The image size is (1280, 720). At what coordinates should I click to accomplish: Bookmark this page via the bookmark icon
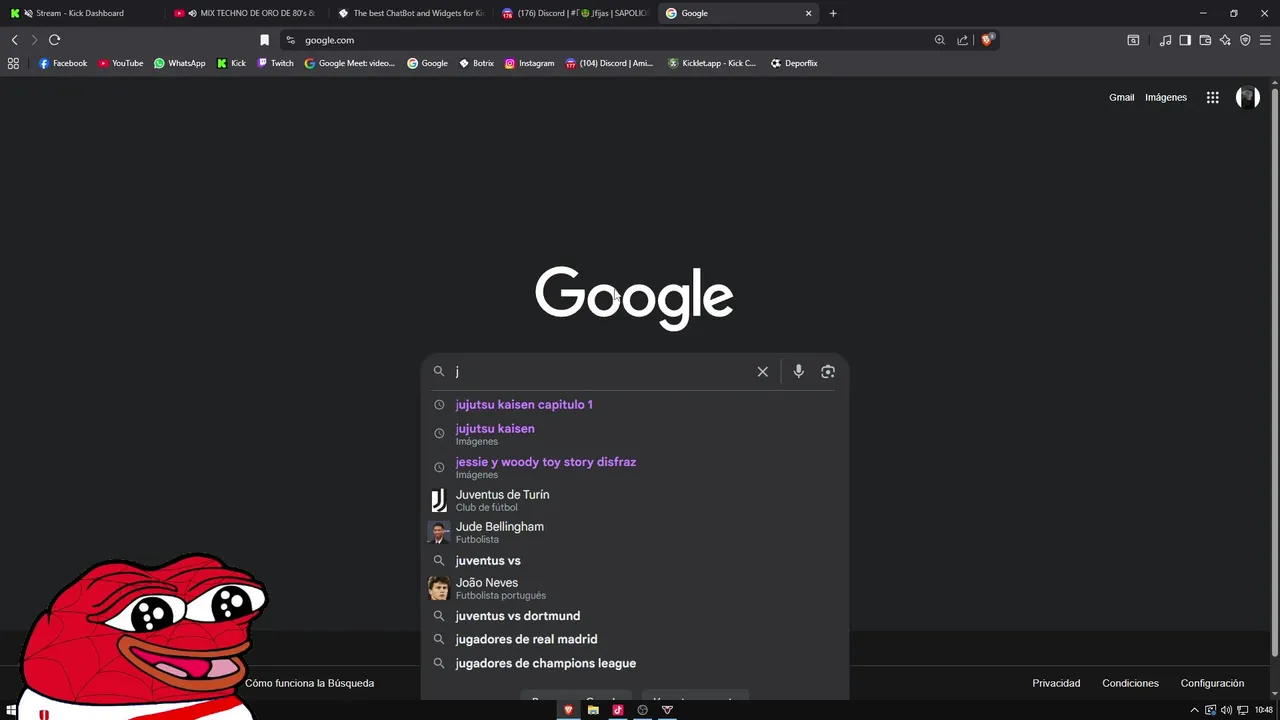point(264,40)
